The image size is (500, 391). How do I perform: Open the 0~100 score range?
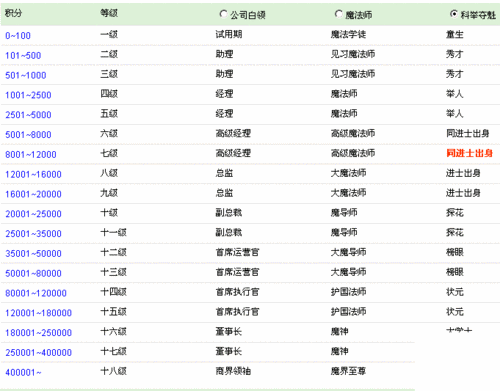pyautogui.click(x=18, y=36)
